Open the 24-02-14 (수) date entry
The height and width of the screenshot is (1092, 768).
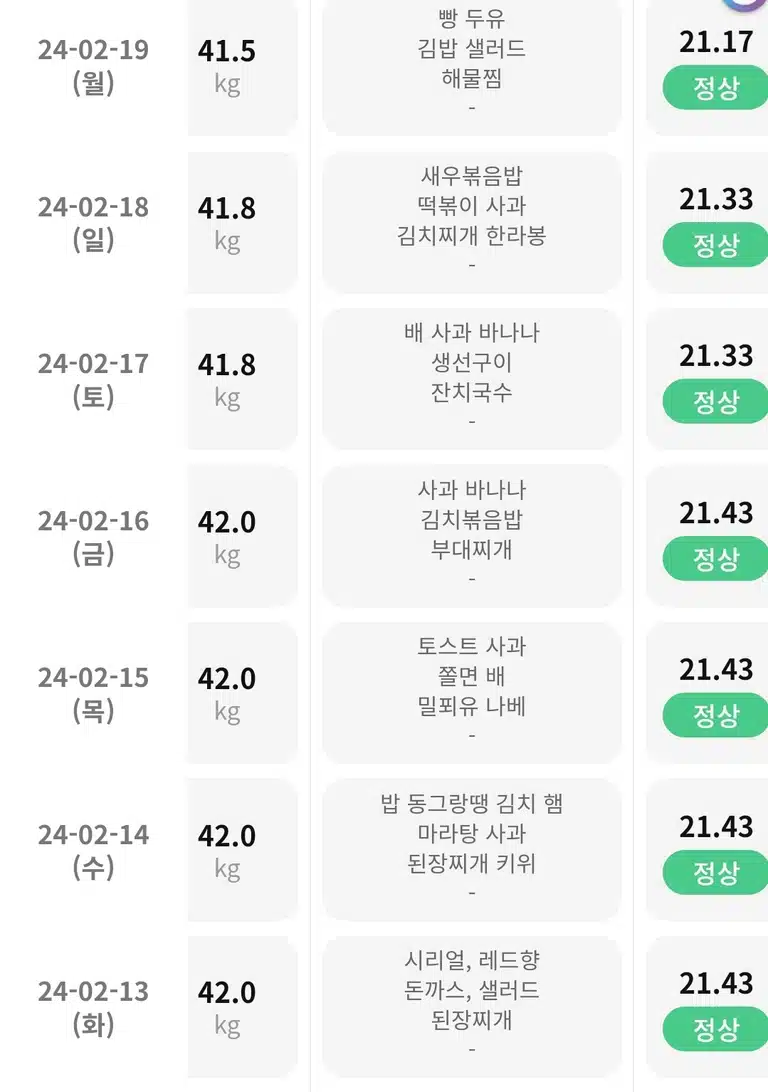click(x=93, y=850)
